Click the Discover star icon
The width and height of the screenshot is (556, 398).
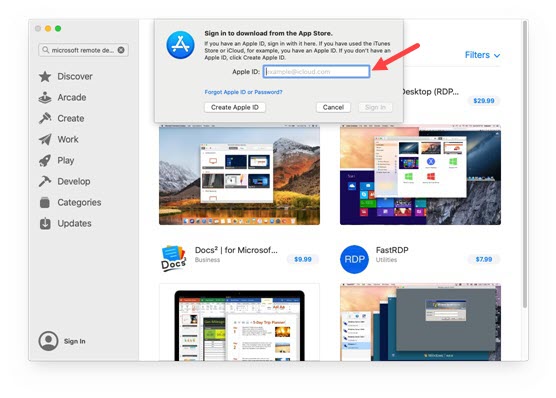coord(45,76)
